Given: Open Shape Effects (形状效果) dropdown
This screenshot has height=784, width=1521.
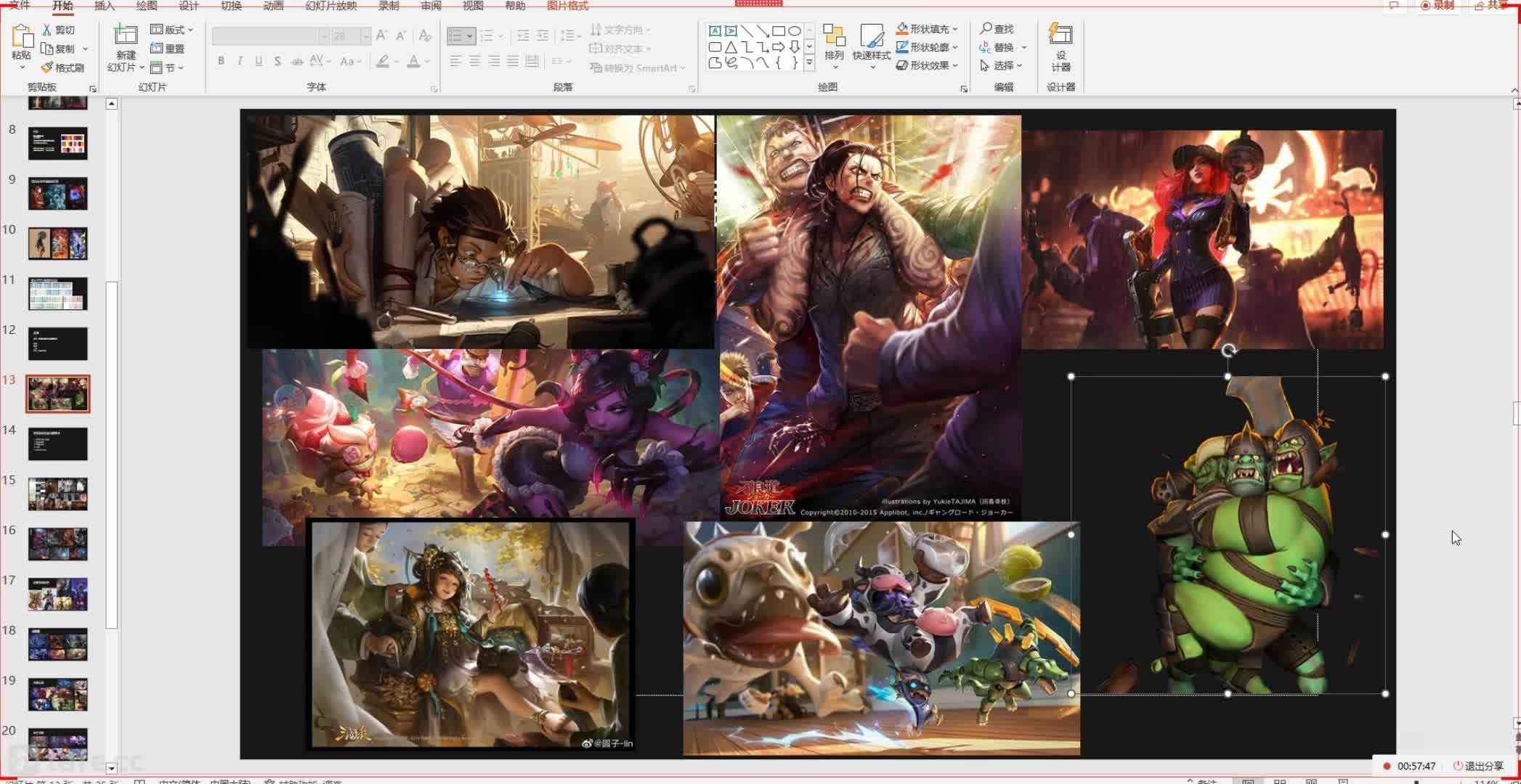Looking at the screenshot, I should (x=928, y=65).
